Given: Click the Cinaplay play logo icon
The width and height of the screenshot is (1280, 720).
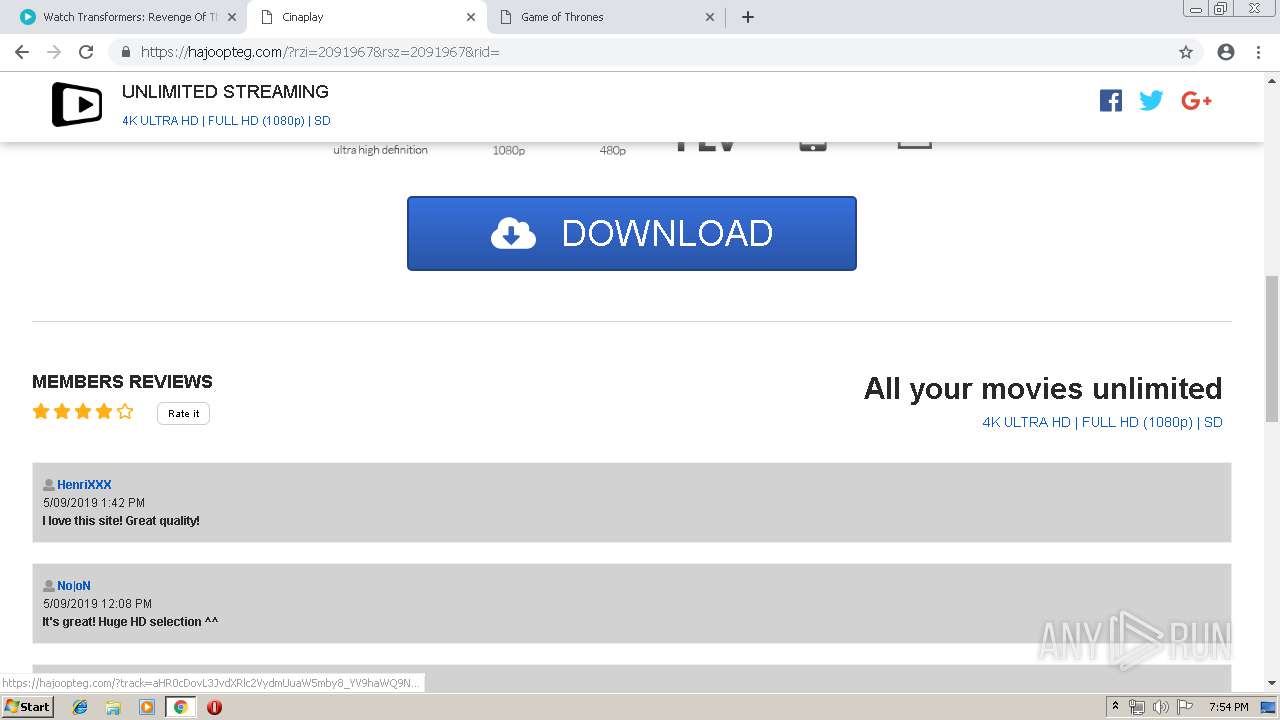Looking at the screenshot, I should tap(77, 104).
